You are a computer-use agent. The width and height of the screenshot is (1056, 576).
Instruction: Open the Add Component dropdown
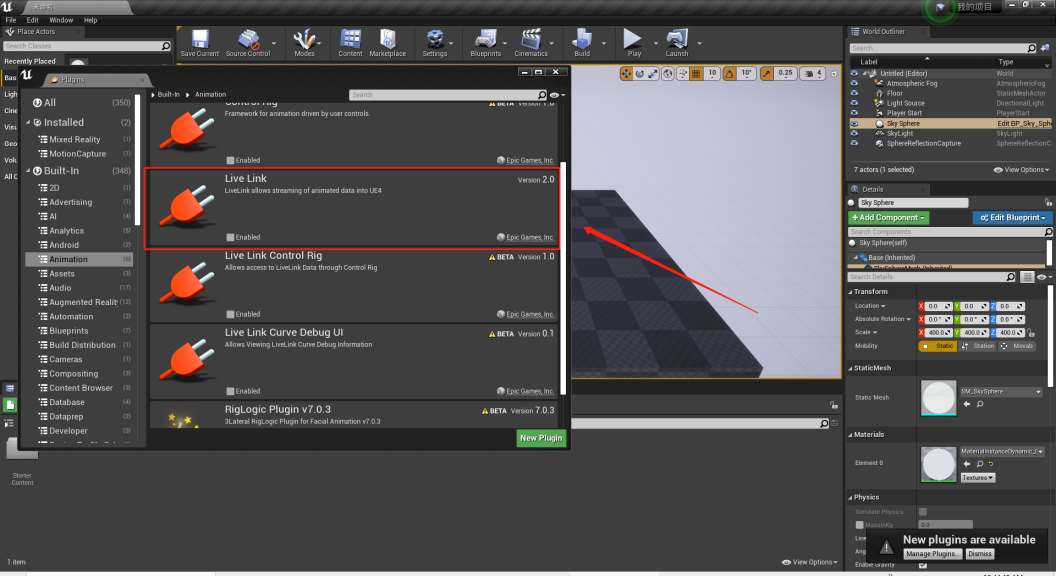pos(888,218)
